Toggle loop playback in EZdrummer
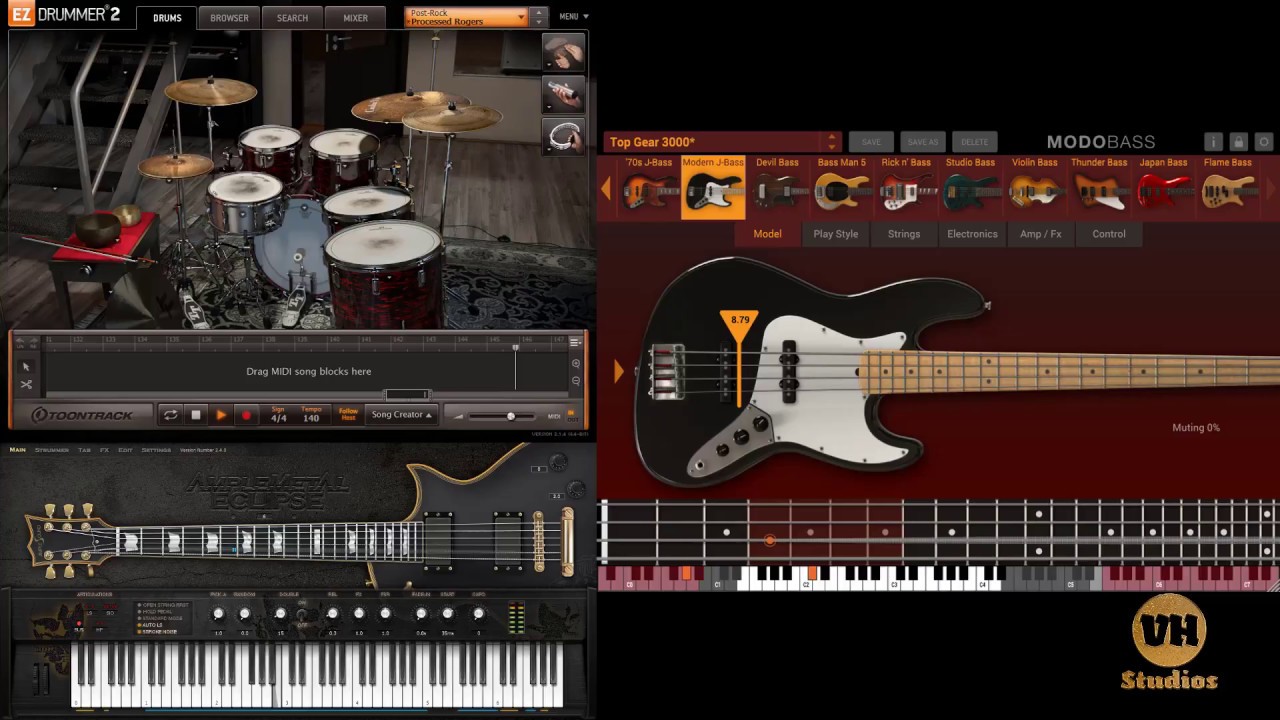The image size is (1280, 720). [171, 415]
